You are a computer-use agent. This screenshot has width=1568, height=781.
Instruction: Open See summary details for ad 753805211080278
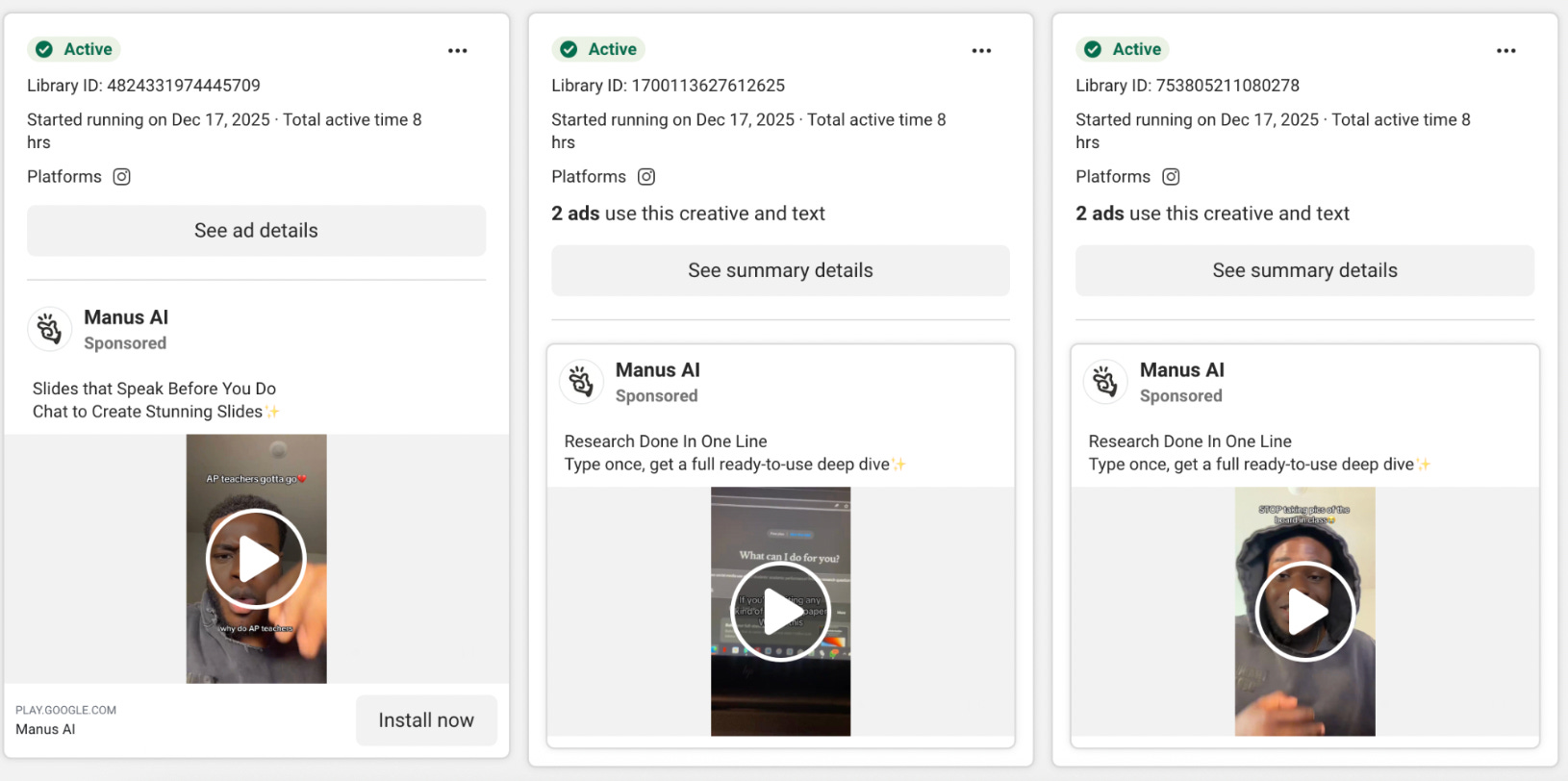1305,270
